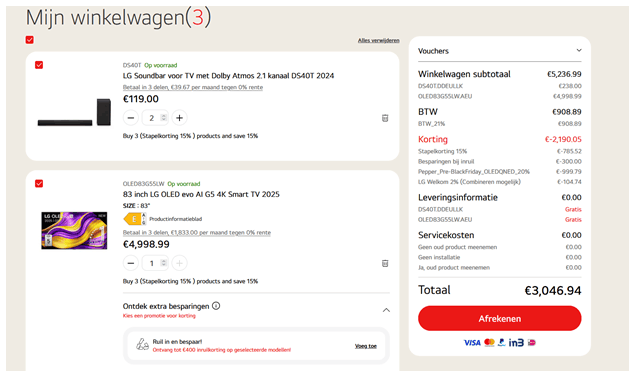Increase soundbar quantity with plus button
The image size is (633, 371).
179,118
